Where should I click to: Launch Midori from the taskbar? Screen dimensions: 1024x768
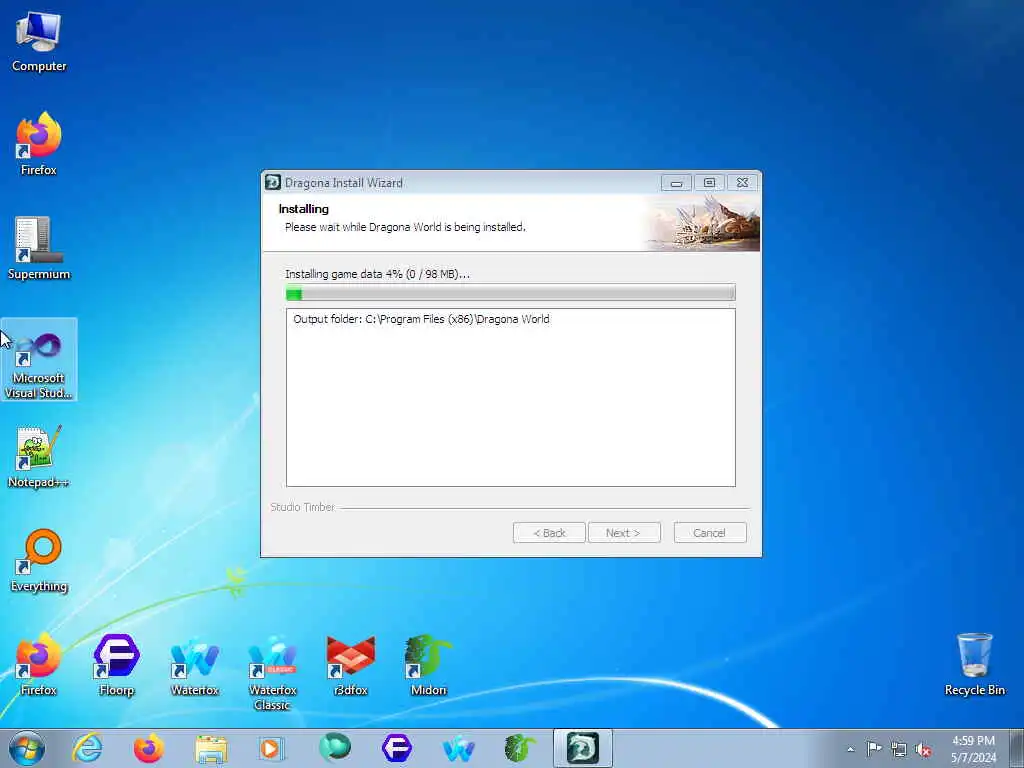pos(520,748)
